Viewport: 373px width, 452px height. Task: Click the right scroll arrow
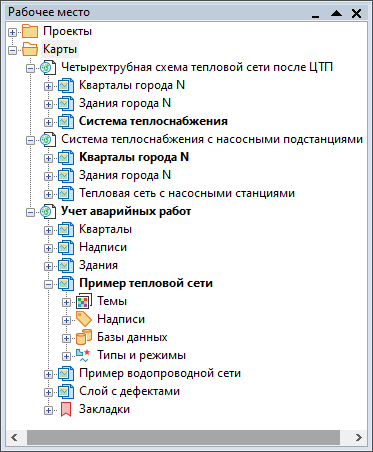tap(358, 437)
